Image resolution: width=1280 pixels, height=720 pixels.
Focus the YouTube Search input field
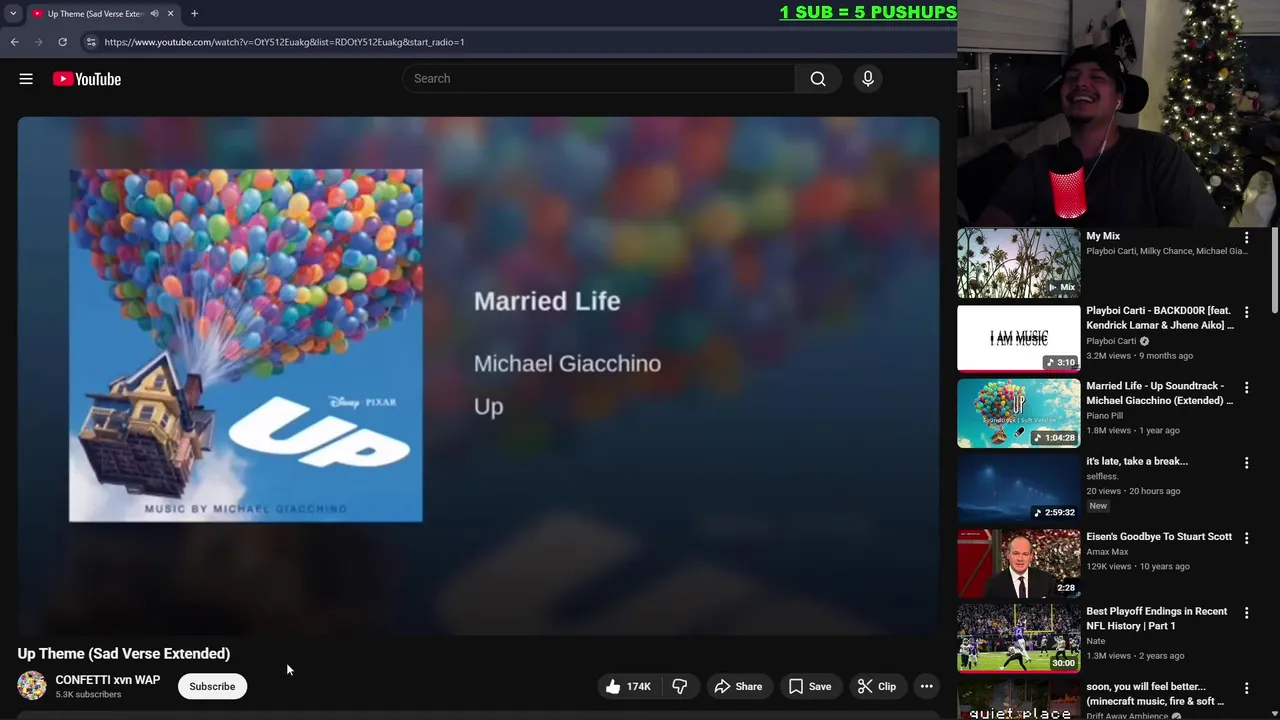coord(599,79)
